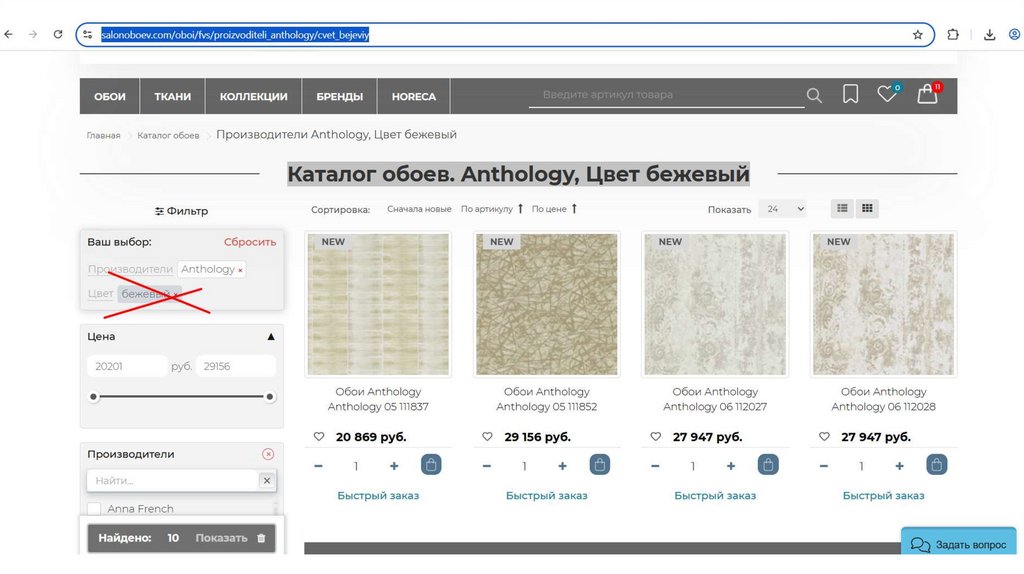
Task: Open the БРЕНДЫ menu
Action: pyautogui.click(x=340, y=96)
